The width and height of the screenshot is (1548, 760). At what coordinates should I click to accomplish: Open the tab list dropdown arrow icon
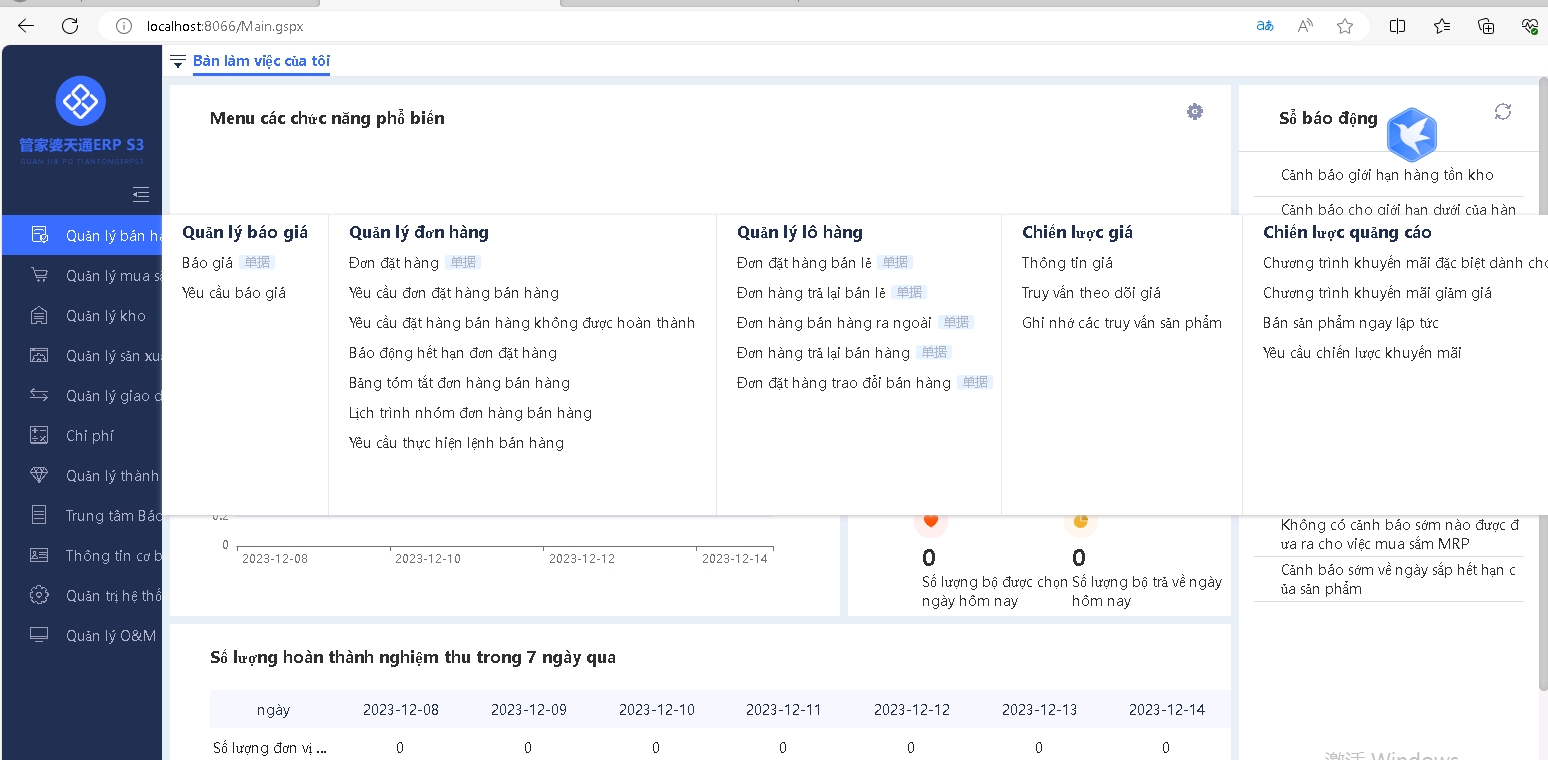click(178, 61)
